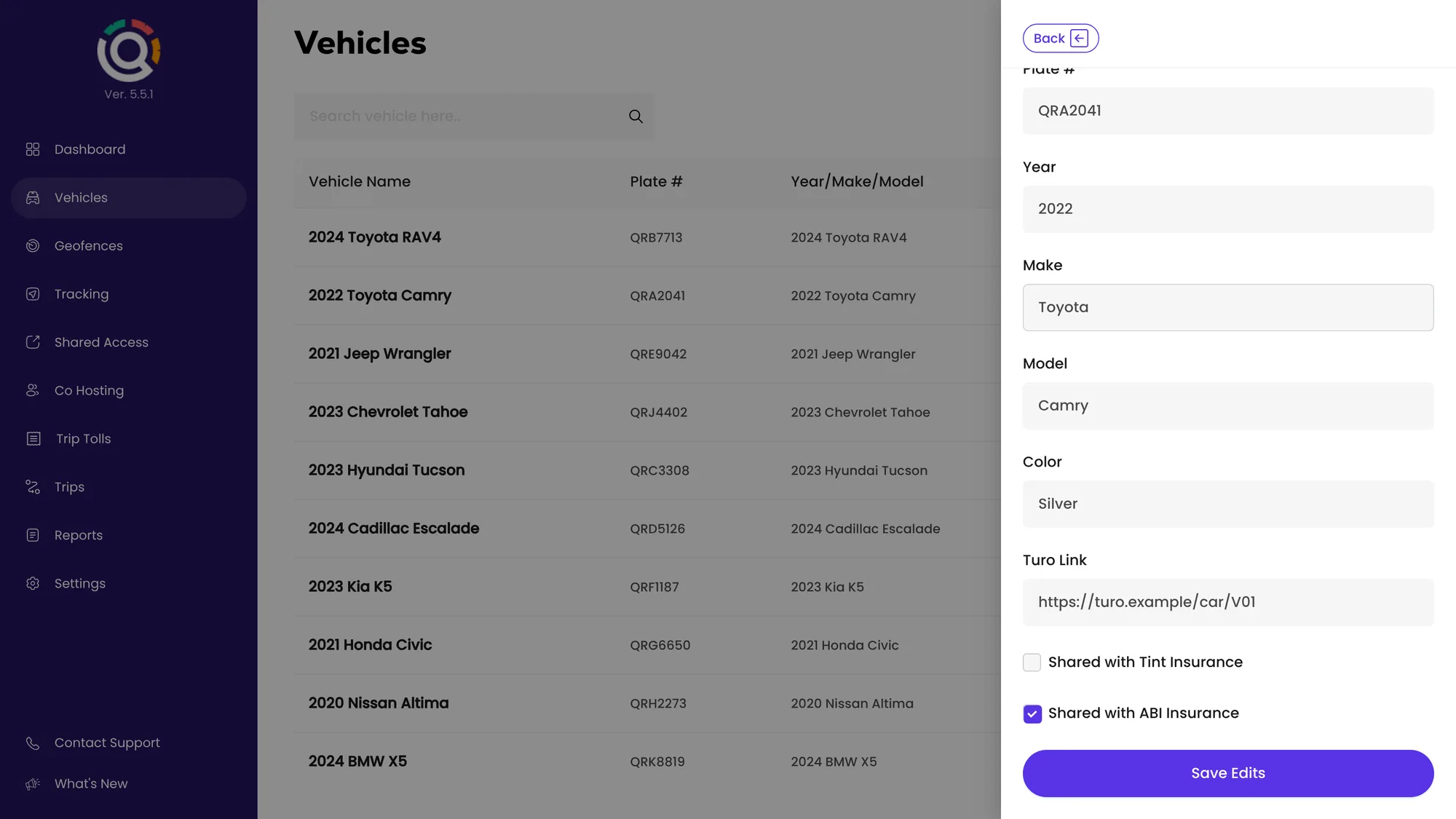Edit the Turo Link field
Viewport: 1456px width, 819px height.
click(1228, 602)
